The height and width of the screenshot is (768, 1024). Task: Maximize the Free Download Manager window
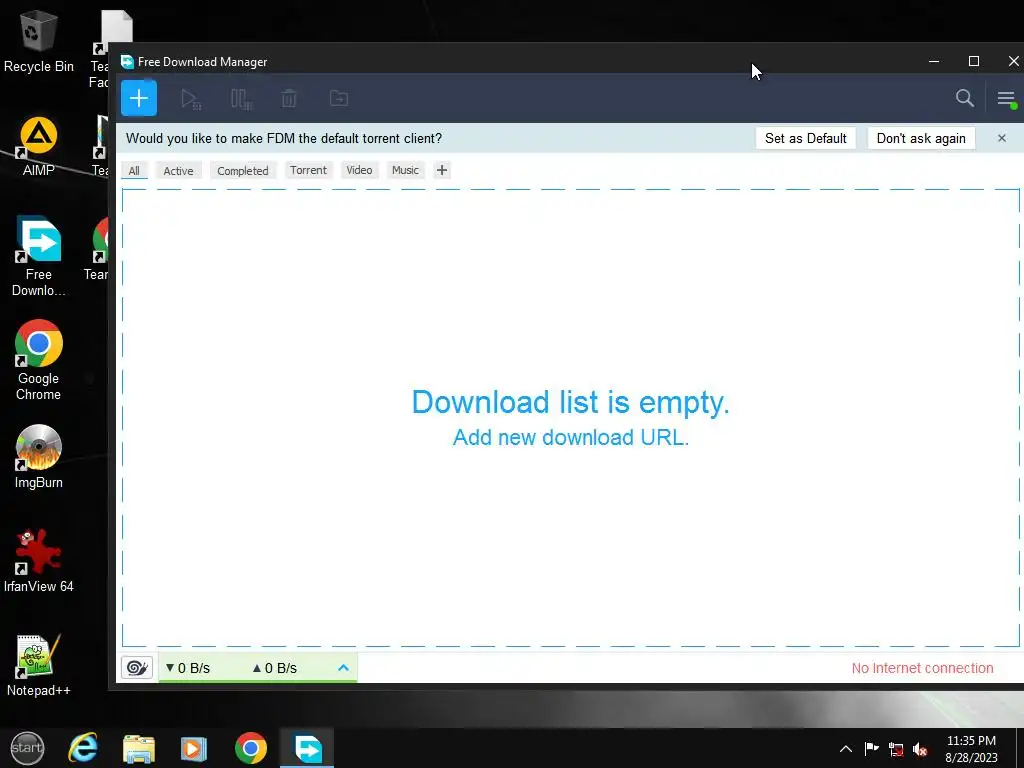(974, 61)
